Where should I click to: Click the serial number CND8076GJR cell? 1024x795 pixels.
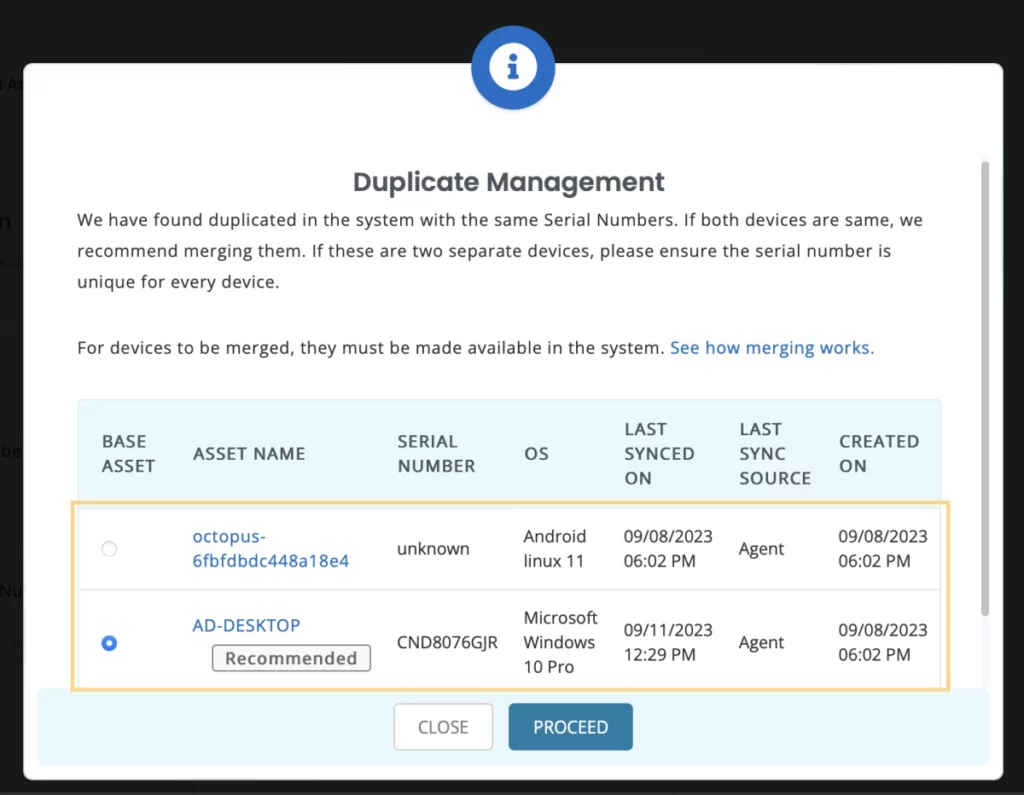[447, 643]
